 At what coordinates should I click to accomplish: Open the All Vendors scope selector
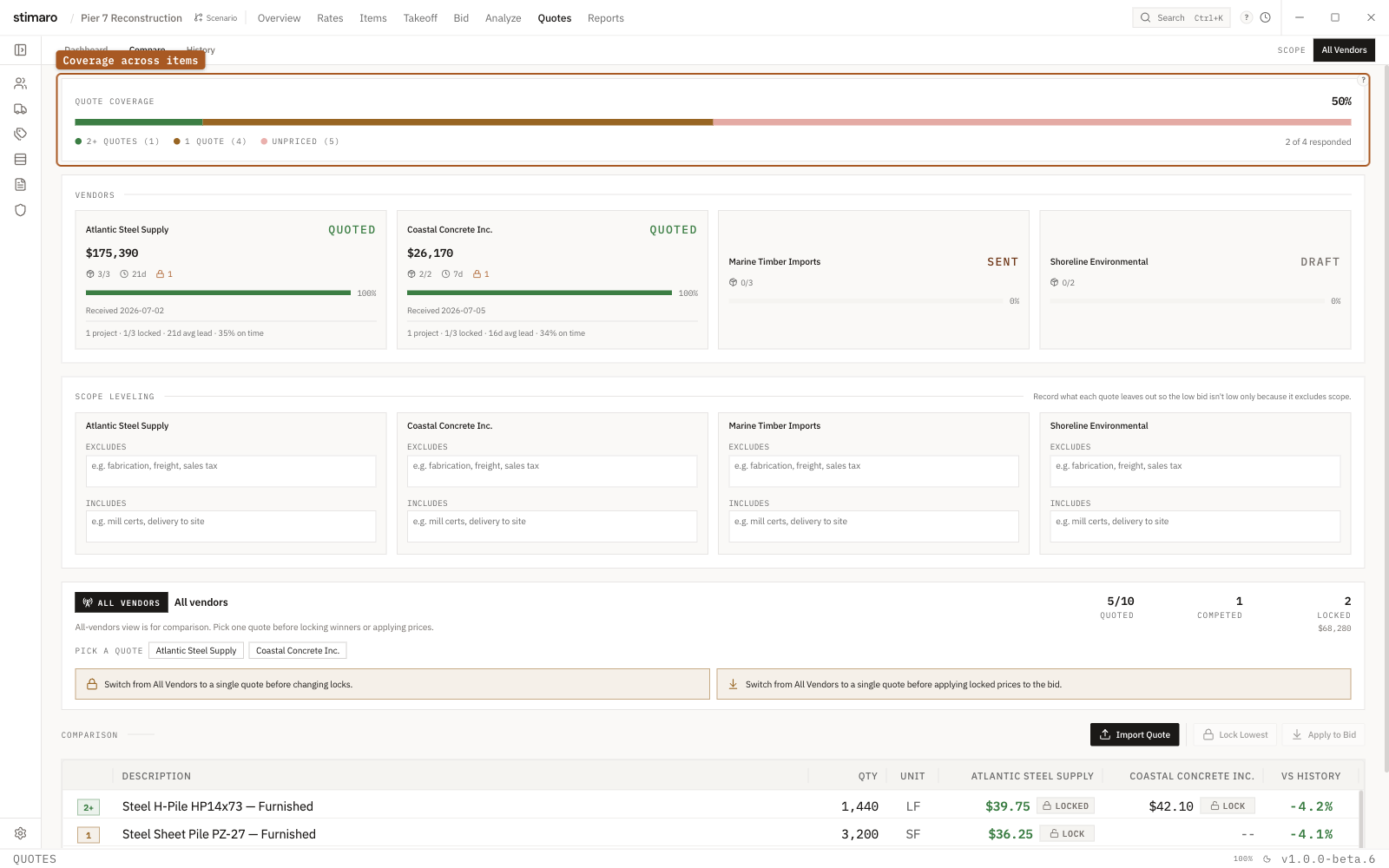tap(1344, 50)
